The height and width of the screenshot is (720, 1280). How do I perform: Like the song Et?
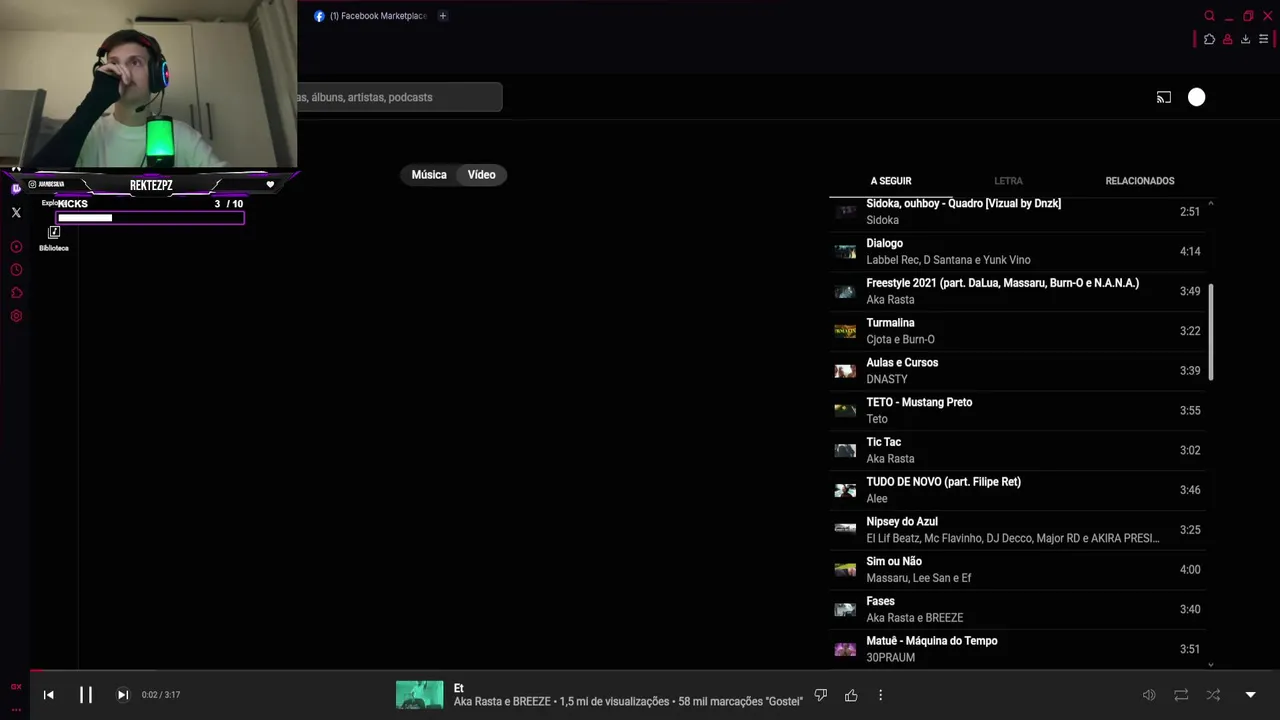pos(851,695)
